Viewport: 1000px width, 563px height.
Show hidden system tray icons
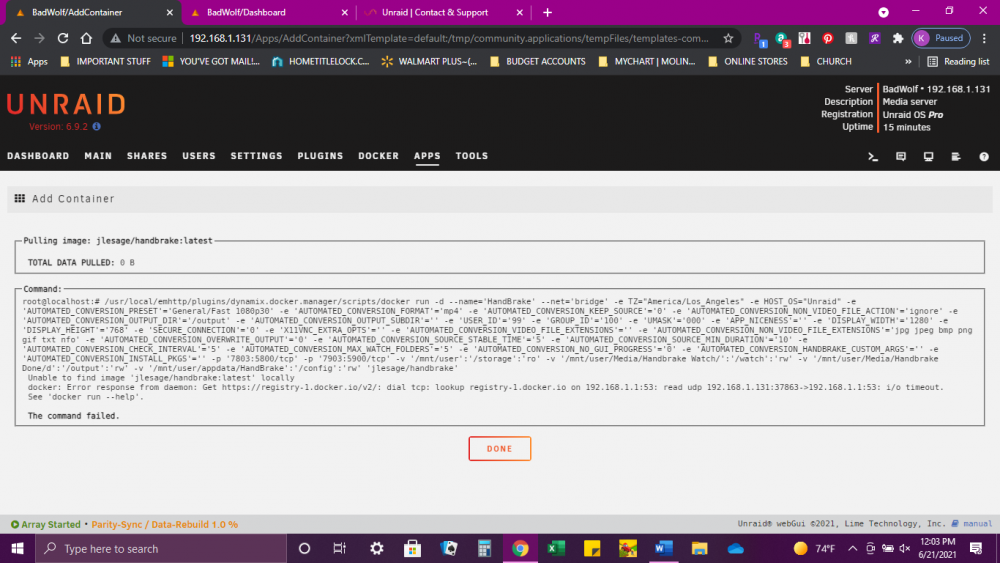click(x=852, y=548)
